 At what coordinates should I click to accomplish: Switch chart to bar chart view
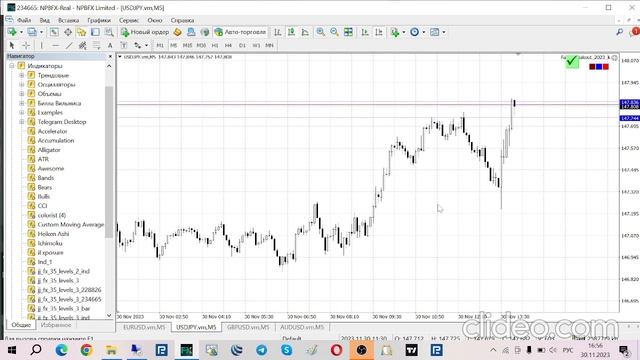coord(278,32)
